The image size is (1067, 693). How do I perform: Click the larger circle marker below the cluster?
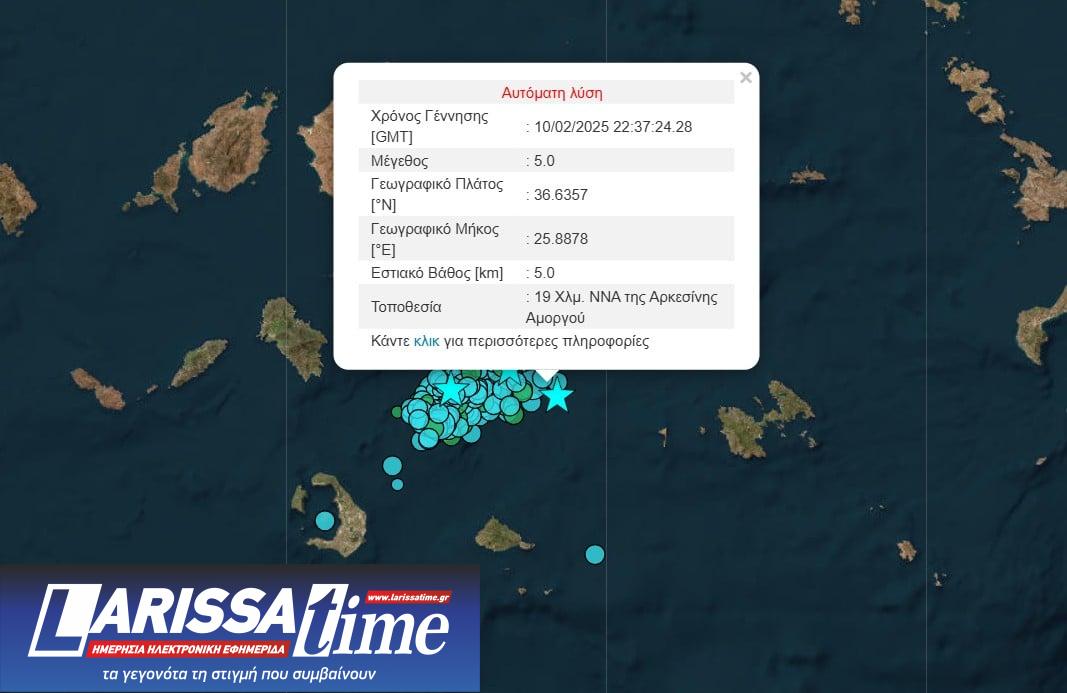392,466
